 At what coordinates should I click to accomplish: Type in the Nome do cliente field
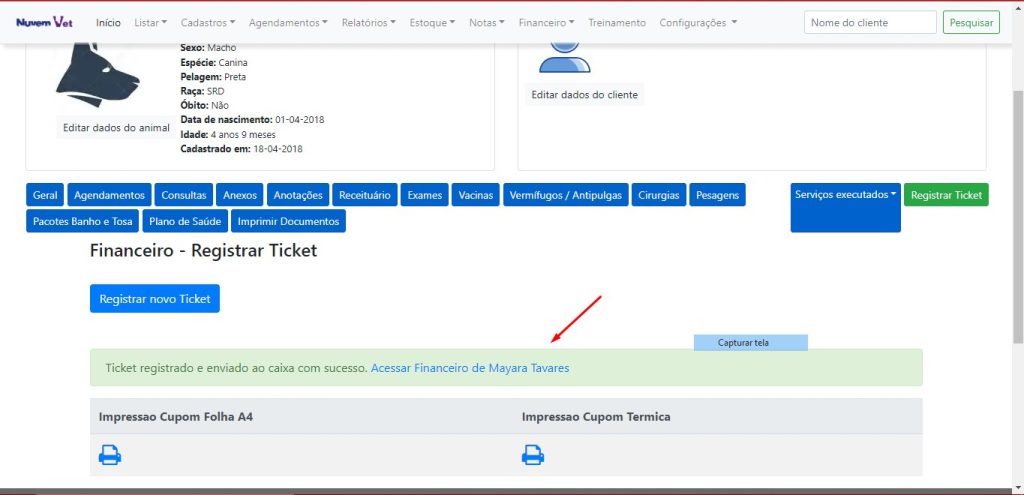coord(869,22)
